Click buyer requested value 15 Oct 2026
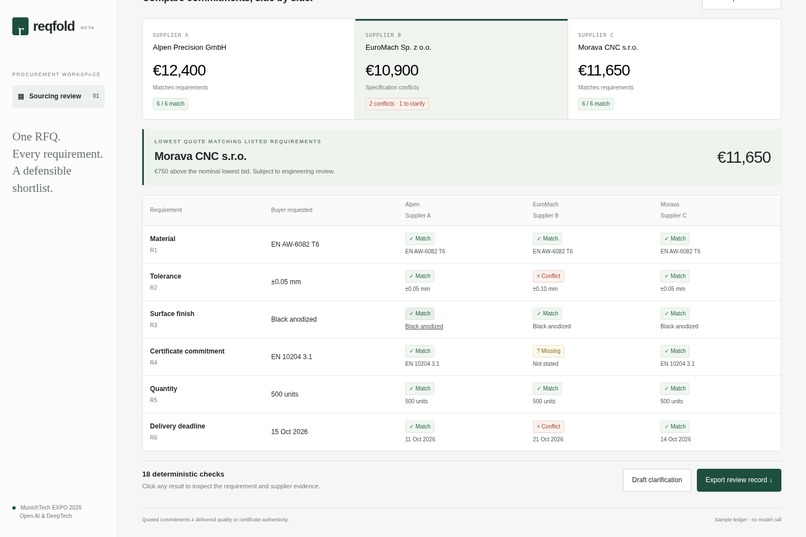The width and height of the screenshot is (806, 537). click(x=289, y=432)
